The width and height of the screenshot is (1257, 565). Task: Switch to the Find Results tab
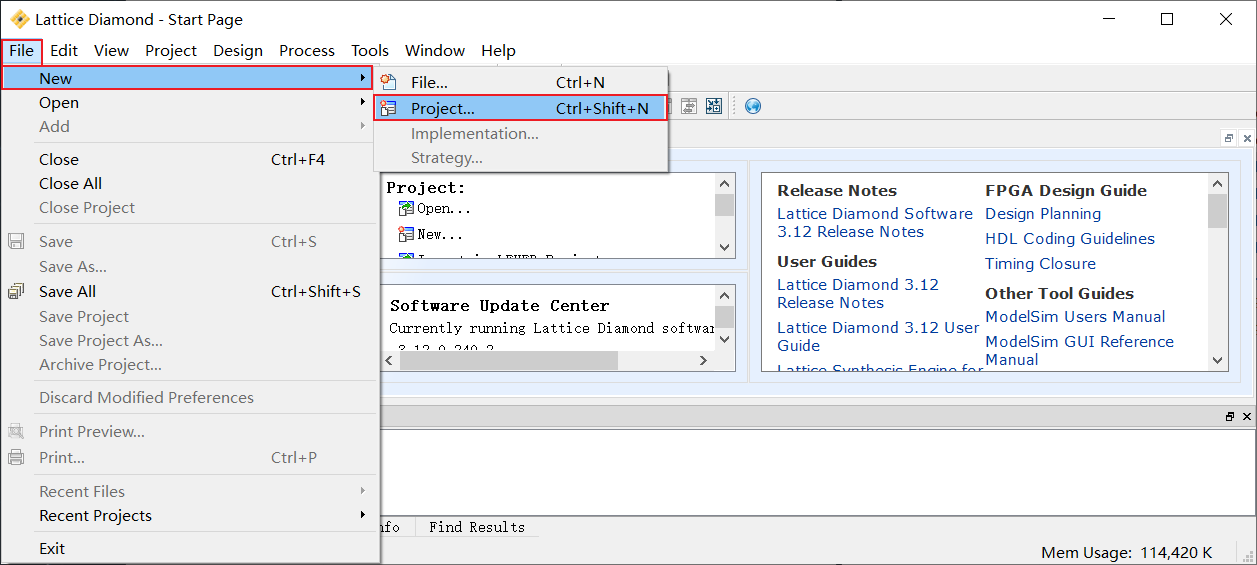[x=476, y=527]
